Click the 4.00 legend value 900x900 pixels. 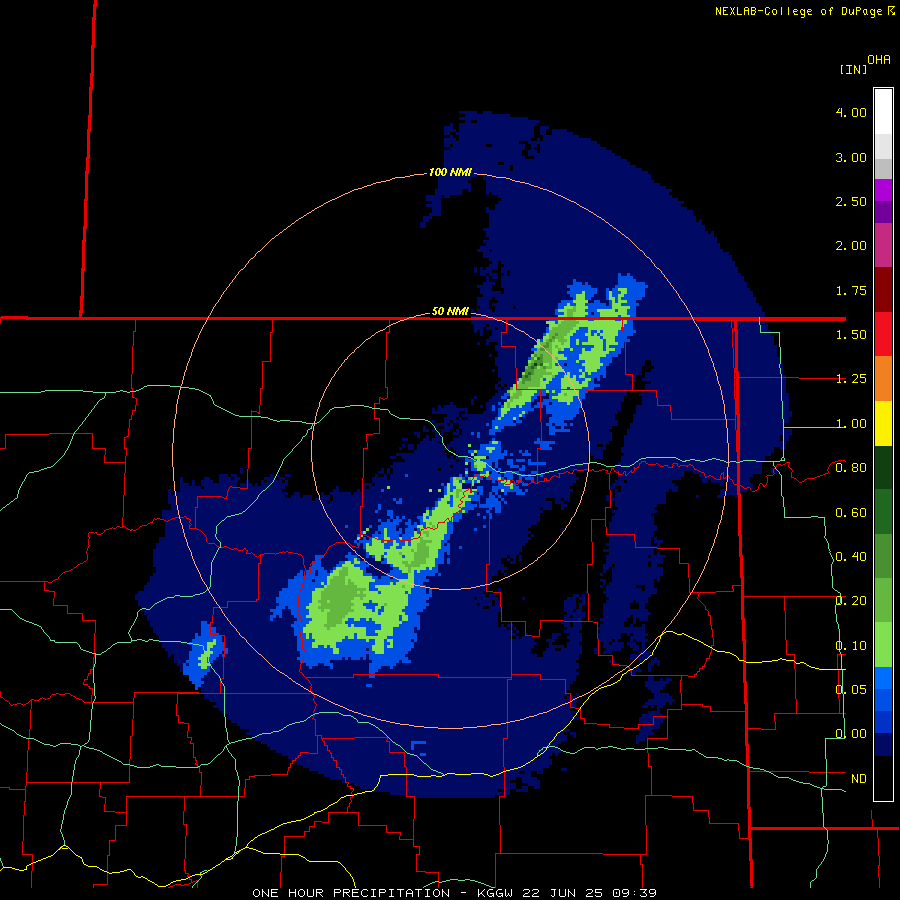[851, 112]
